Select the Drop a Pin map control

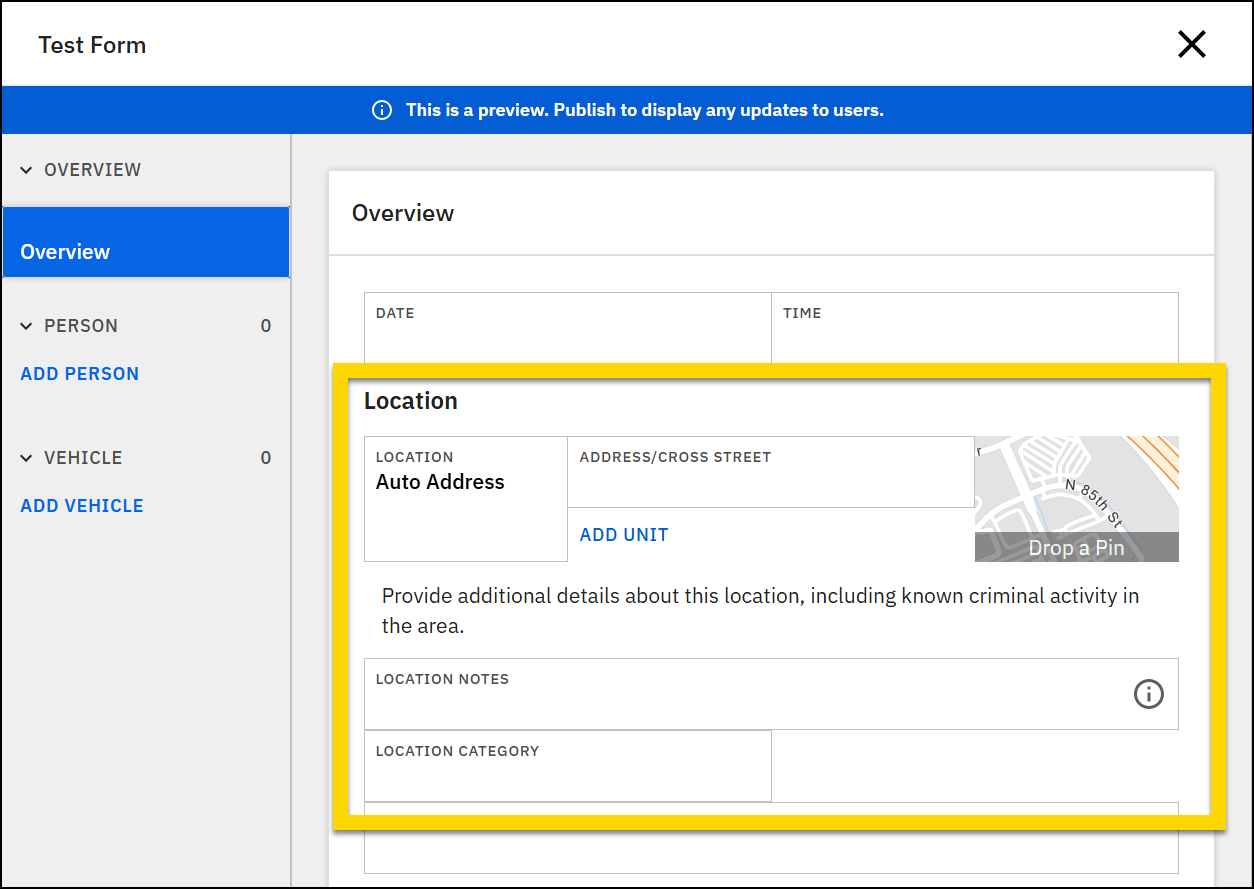click(x=1076, y=547)
